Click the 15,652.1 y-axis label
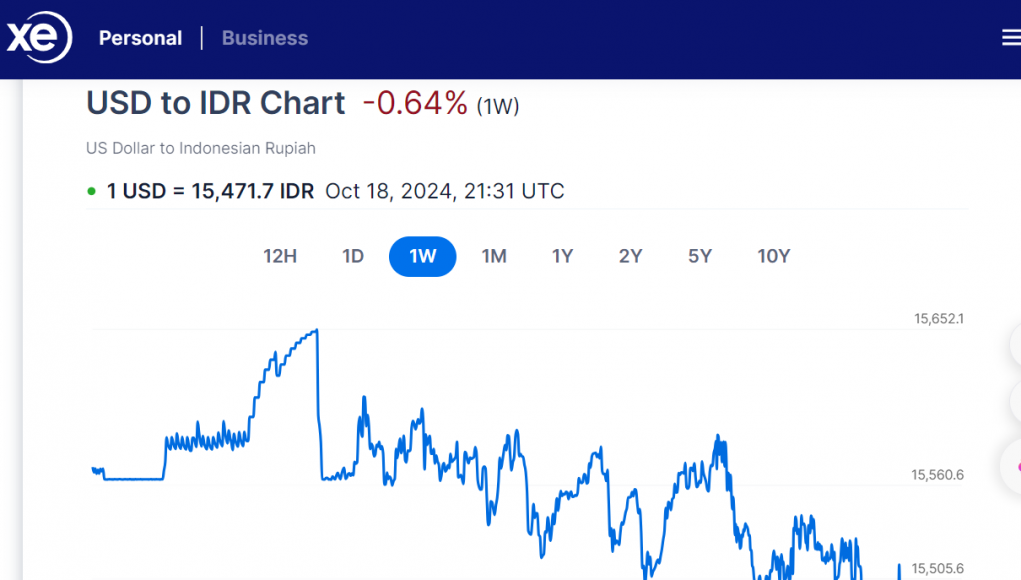Image resolution: width=1021 pixels, height=580 pixels. click(938, 319)
